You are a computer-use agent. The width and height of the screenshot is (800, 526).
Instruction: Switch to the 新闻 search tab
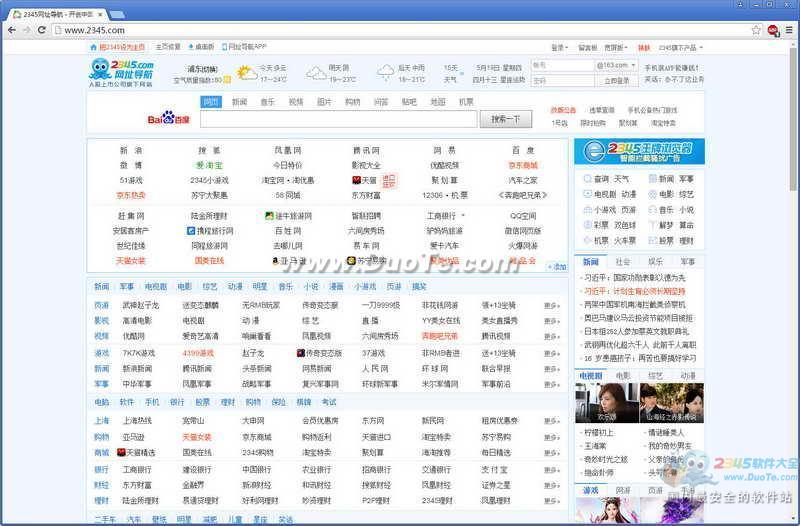pos(239,102)
